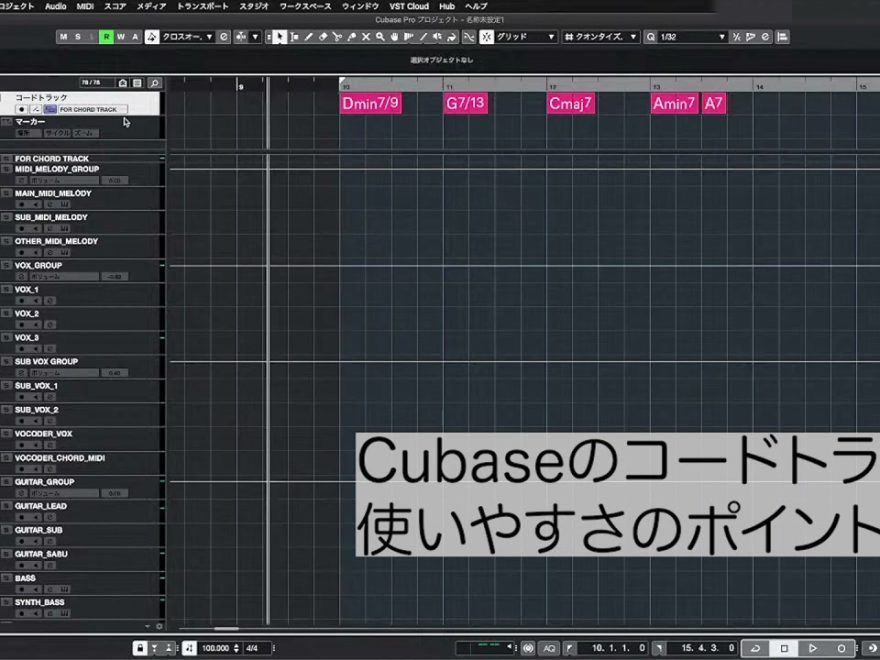Select the Range Selection tool
880x660 pixels.
click(294, 37)
